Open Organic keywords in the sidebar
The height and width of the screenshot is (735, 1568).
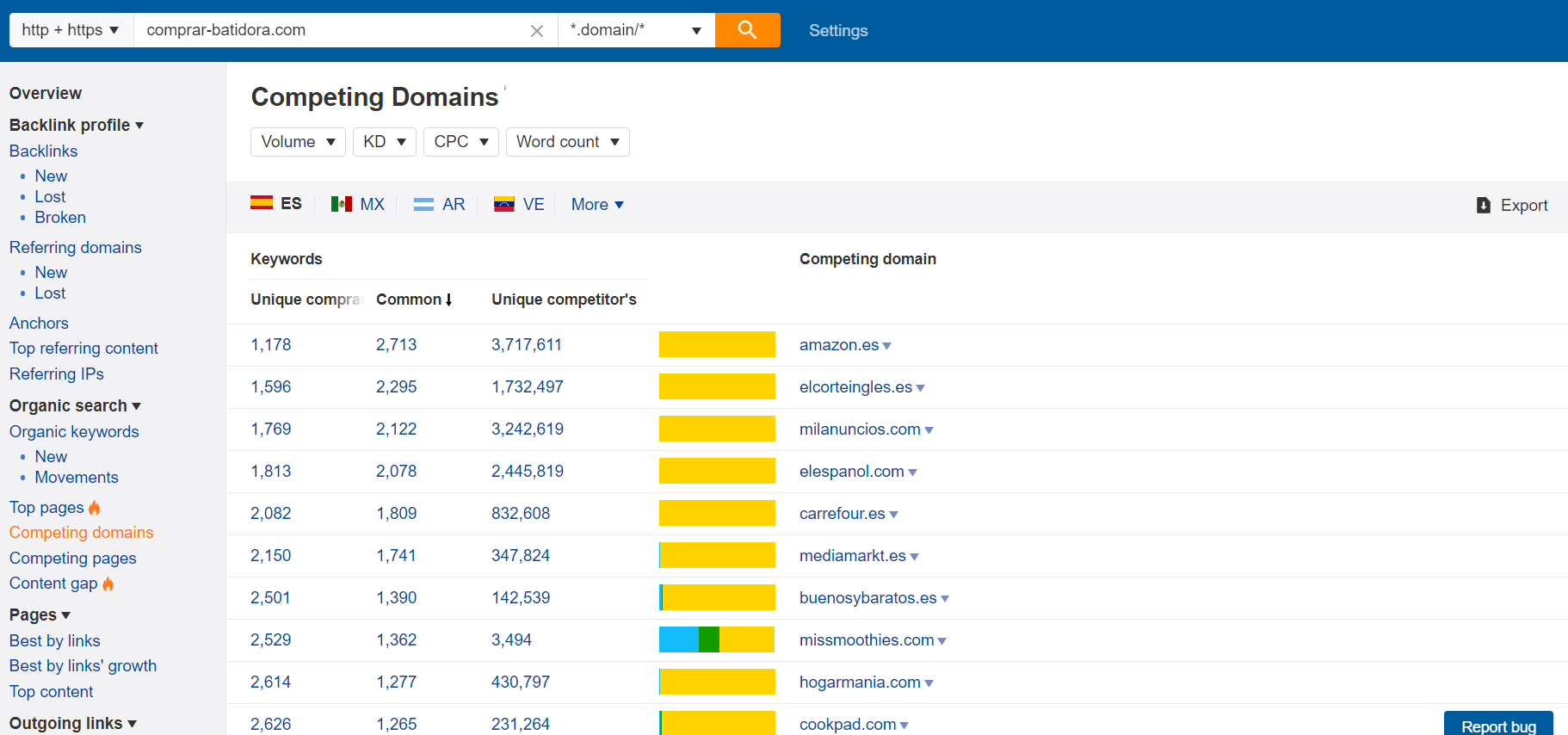click(x=74, y=431)
